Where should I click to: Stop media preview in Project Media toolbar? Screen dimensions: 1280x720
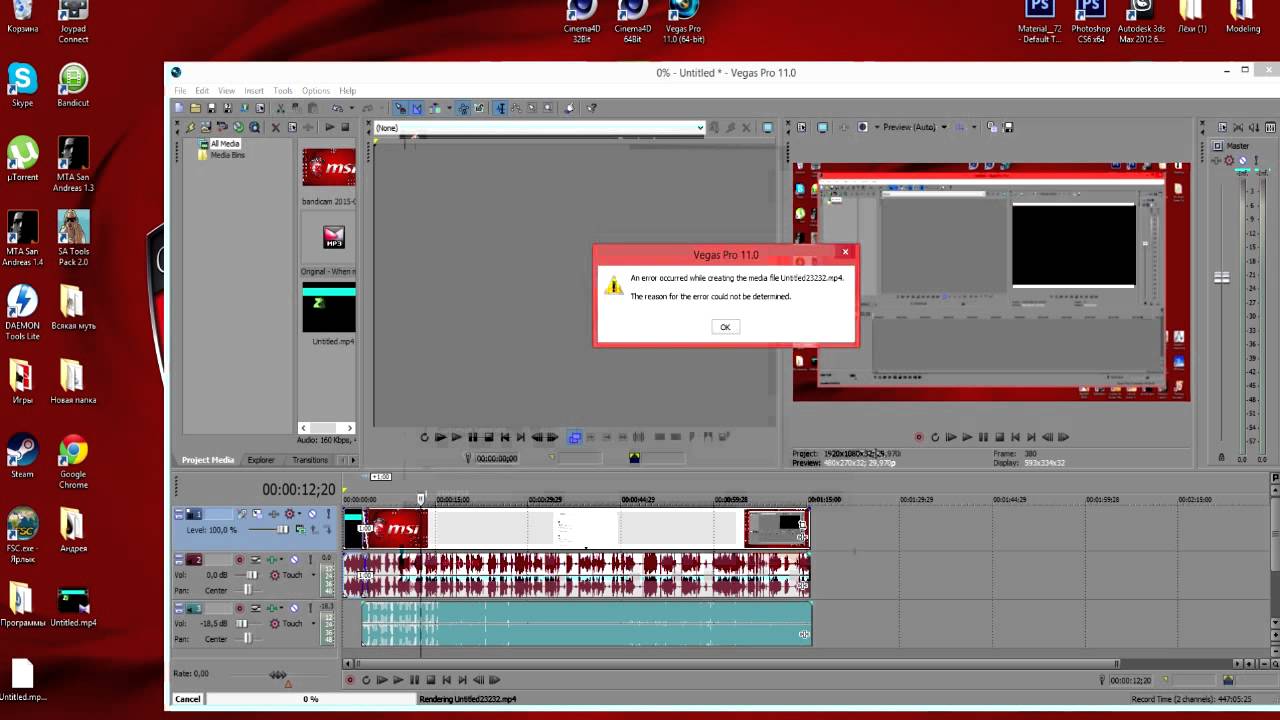[x=345, y=127]
